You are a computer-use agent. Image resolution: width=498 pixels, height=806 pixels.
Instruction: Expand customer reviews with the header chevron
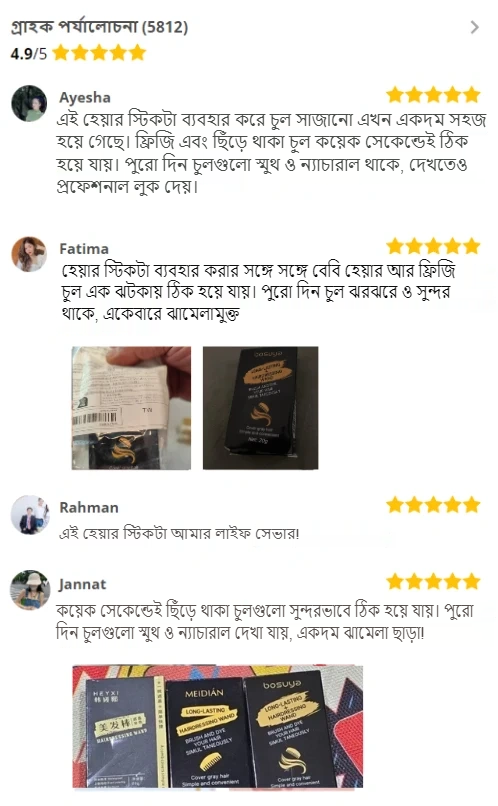(x=474, y=27)
